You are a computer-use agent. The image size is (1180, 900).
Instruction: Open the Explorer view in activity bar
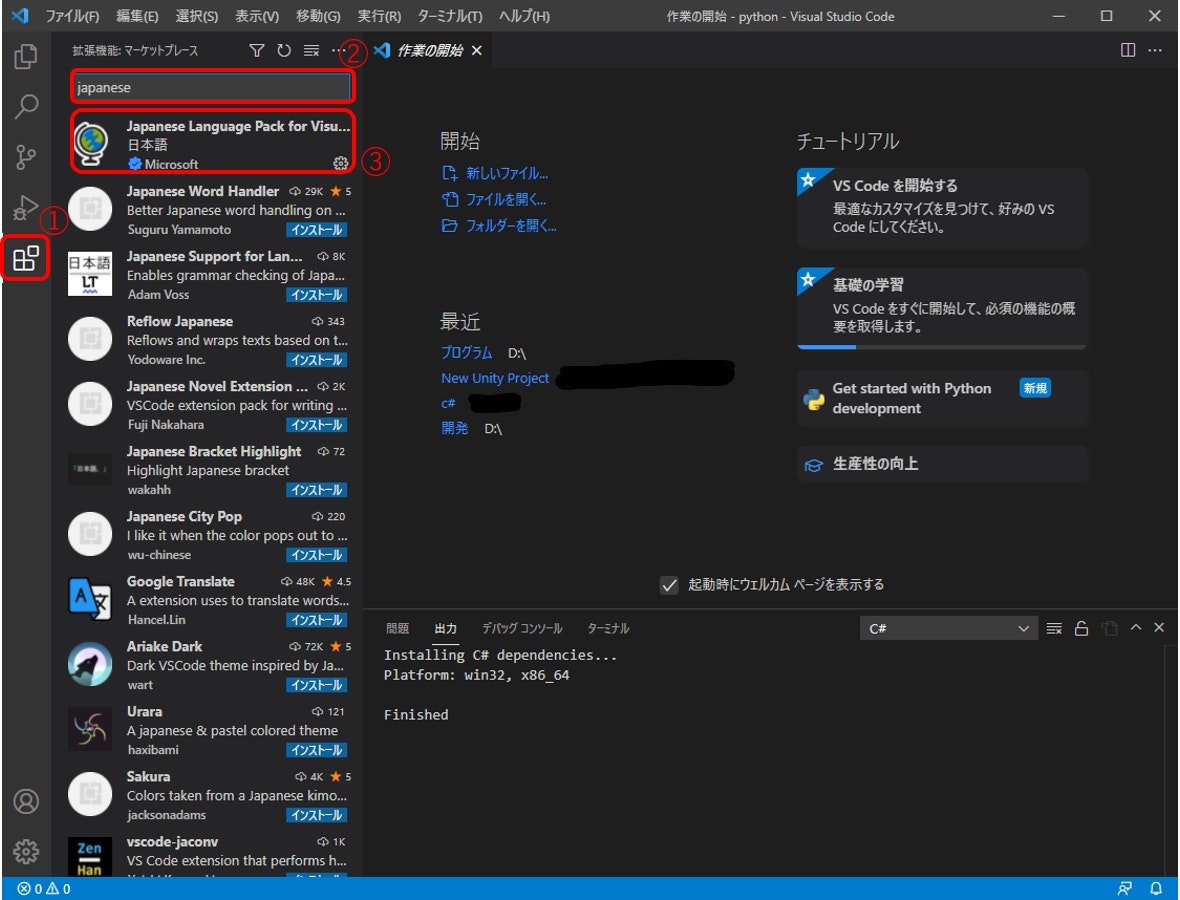point(26,56)
